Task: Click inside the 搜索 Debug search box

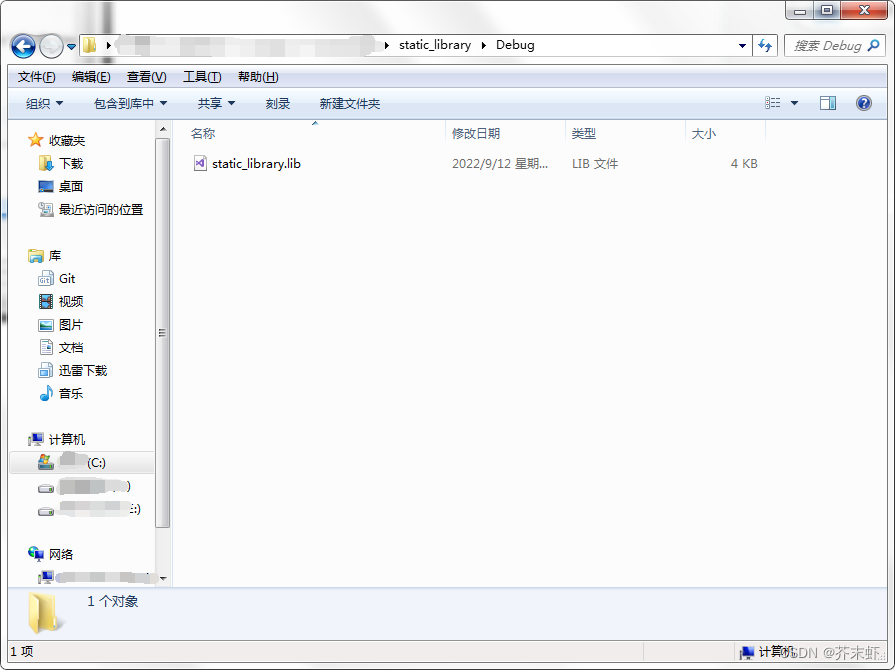Action: coord(833,45)
